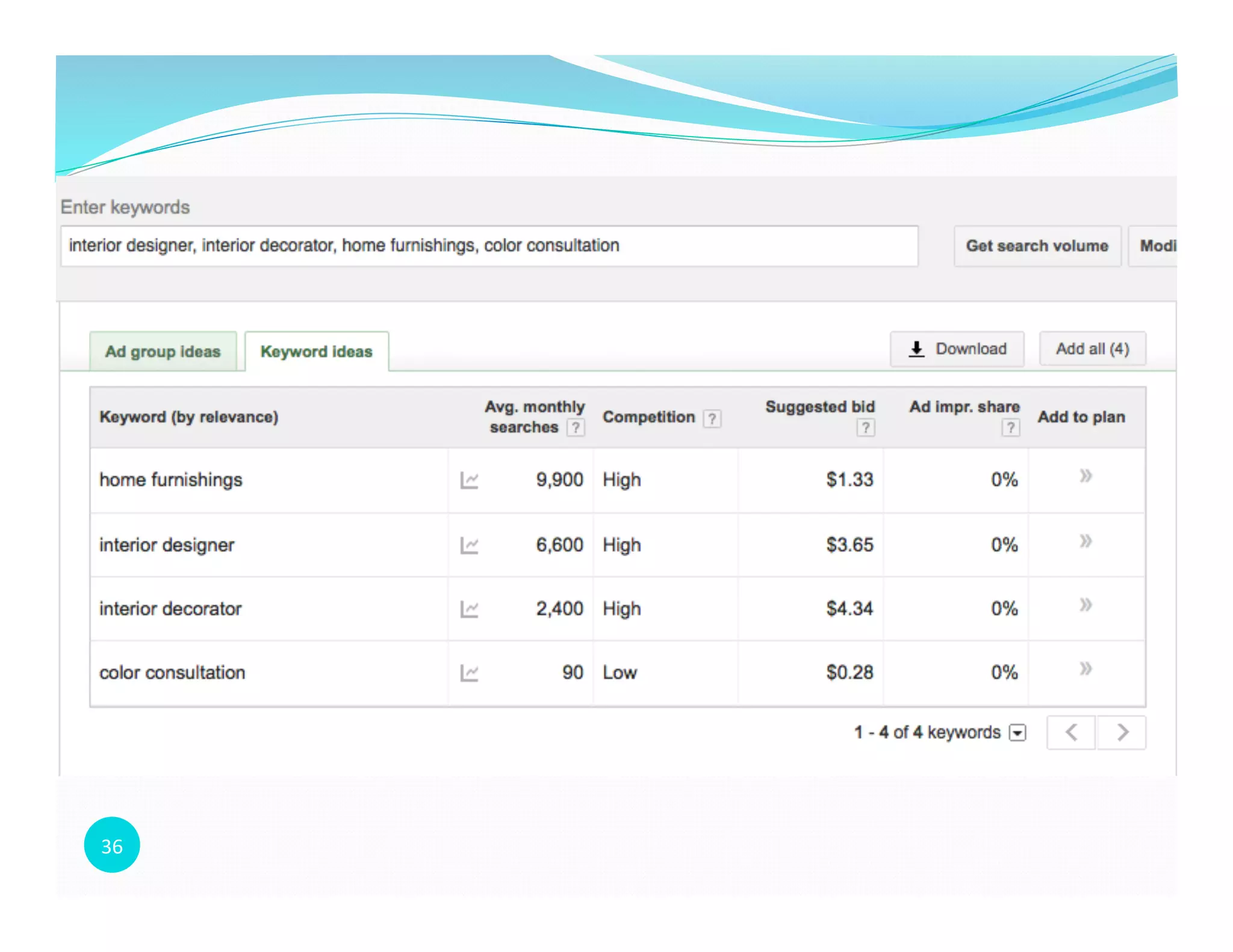Expand the keywords-per-page dropdown arrow
Image resolution: width=1233 pixels, height=952 pixels.
click(1017, 733)
